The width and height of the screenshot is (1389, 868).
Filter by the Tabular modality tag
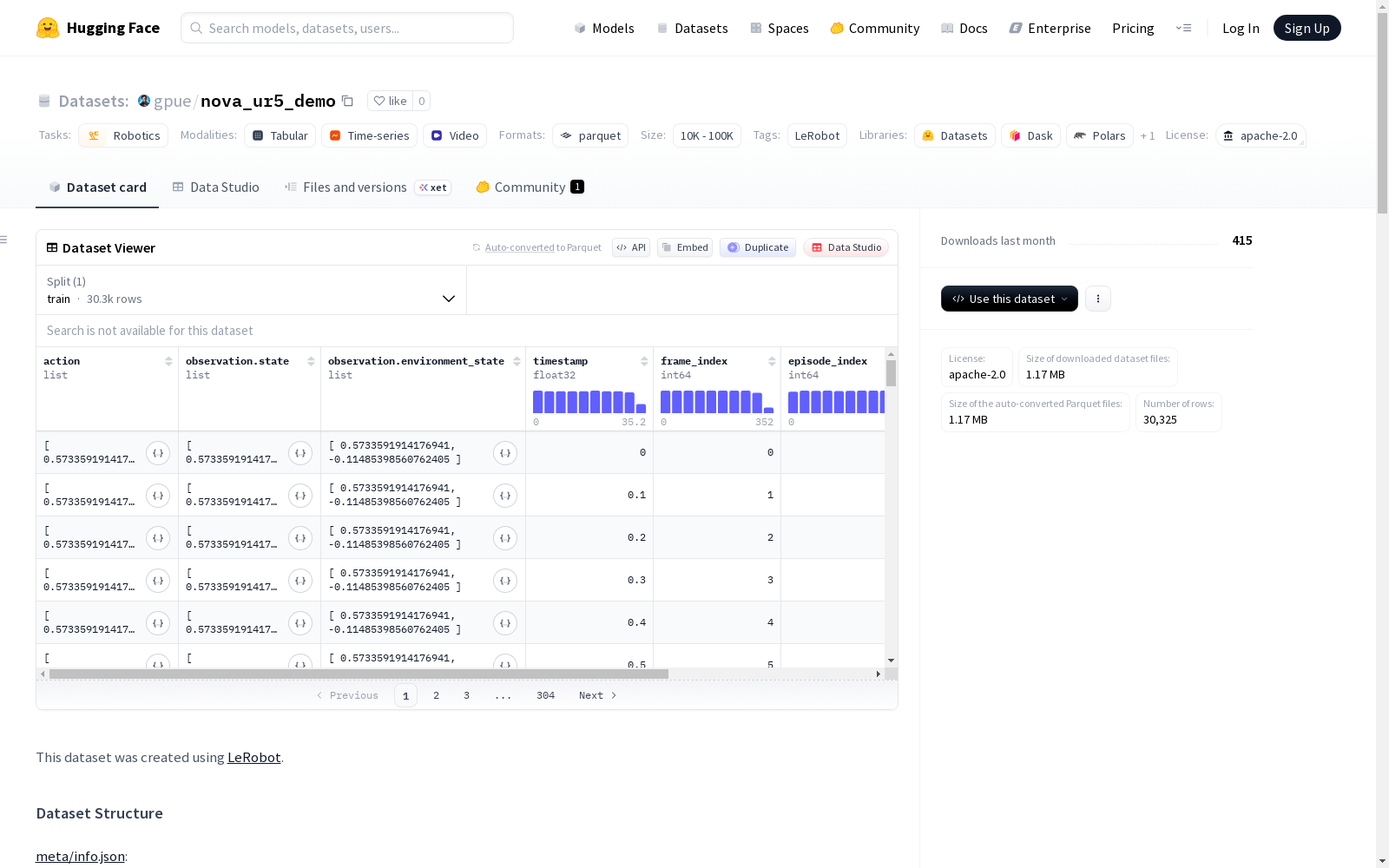pos(280,135)
